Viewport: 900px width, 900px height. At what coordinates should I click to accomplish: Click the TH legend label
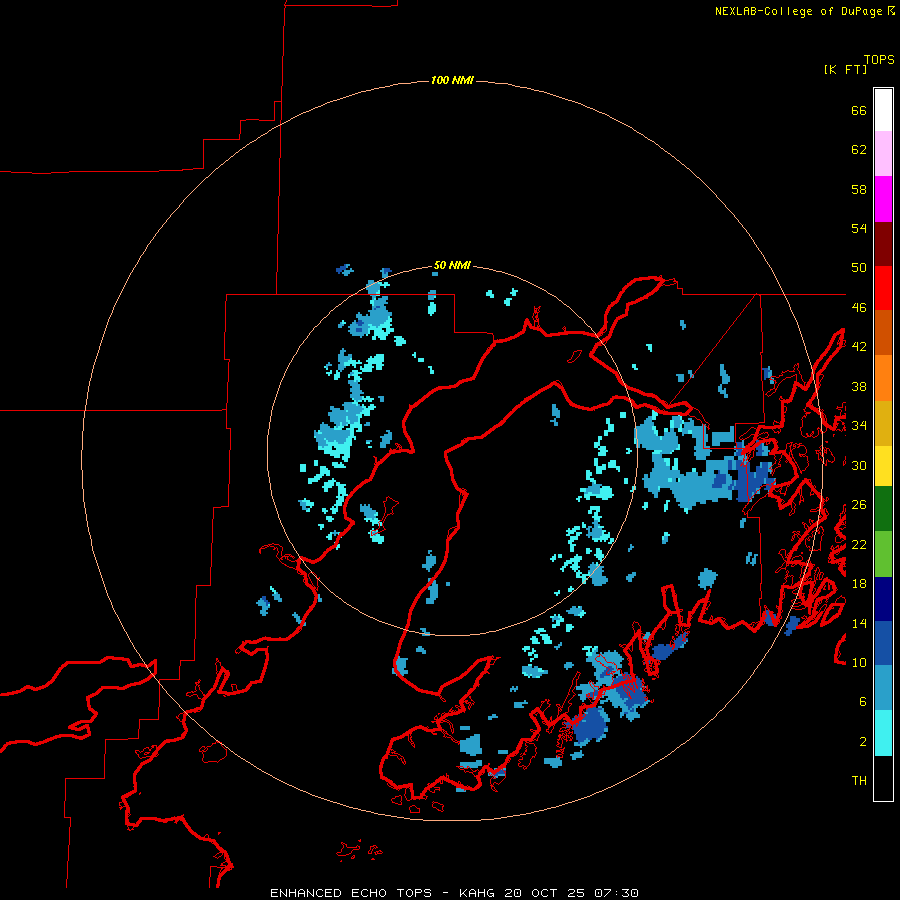(x=859, y=781)
